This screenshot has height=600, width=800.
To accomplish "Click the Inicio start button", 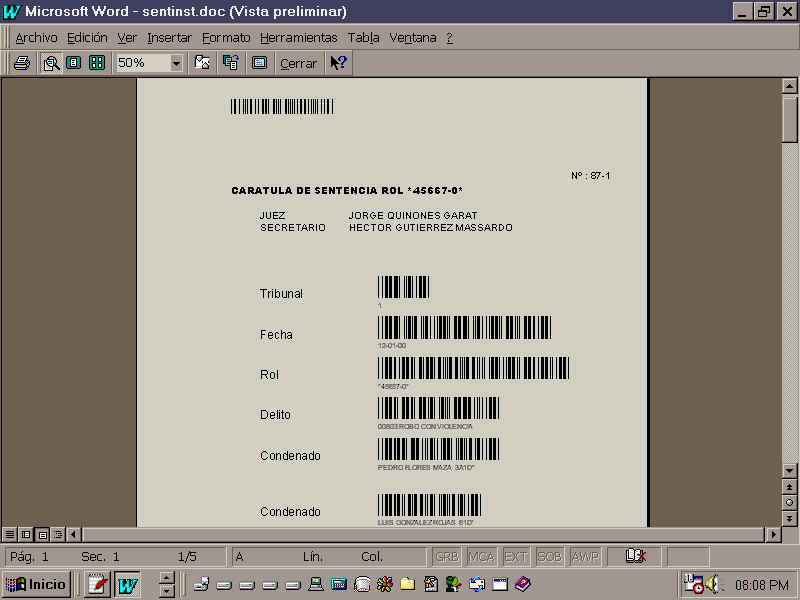I will pyautogui.click(x=37, y=584).
